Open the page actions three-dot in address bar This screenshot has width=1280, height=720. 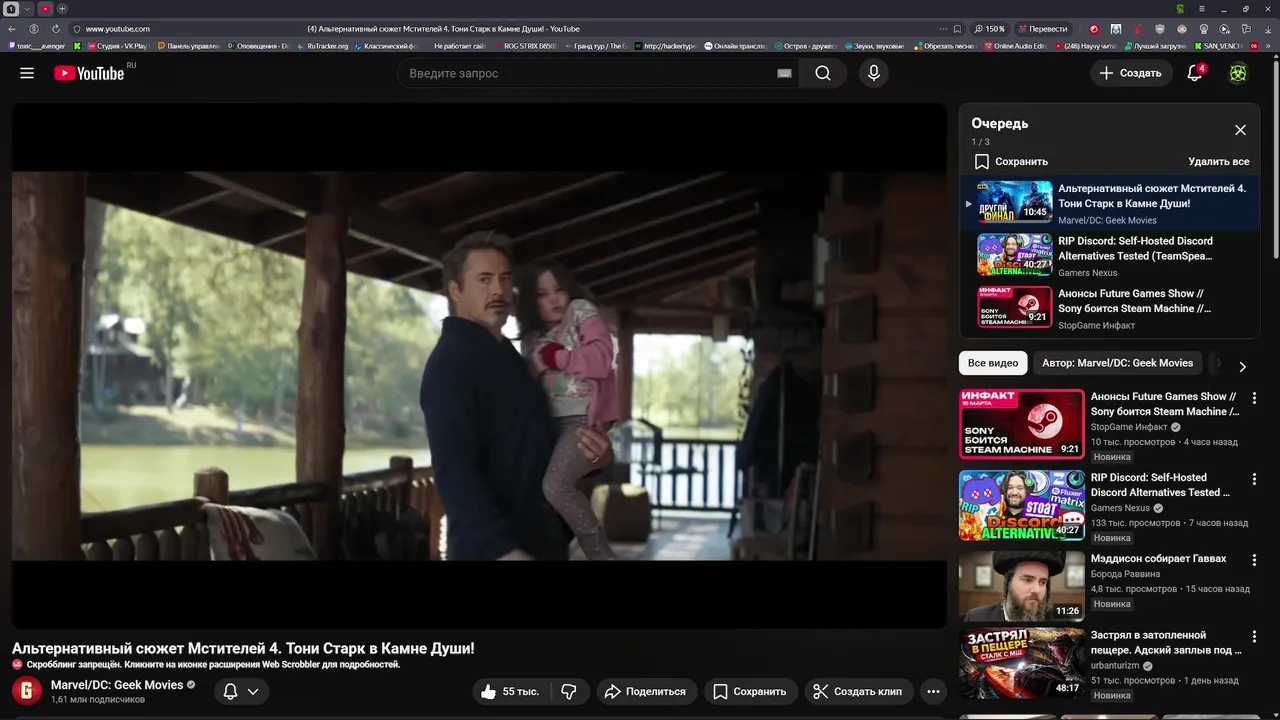(942, 29)
